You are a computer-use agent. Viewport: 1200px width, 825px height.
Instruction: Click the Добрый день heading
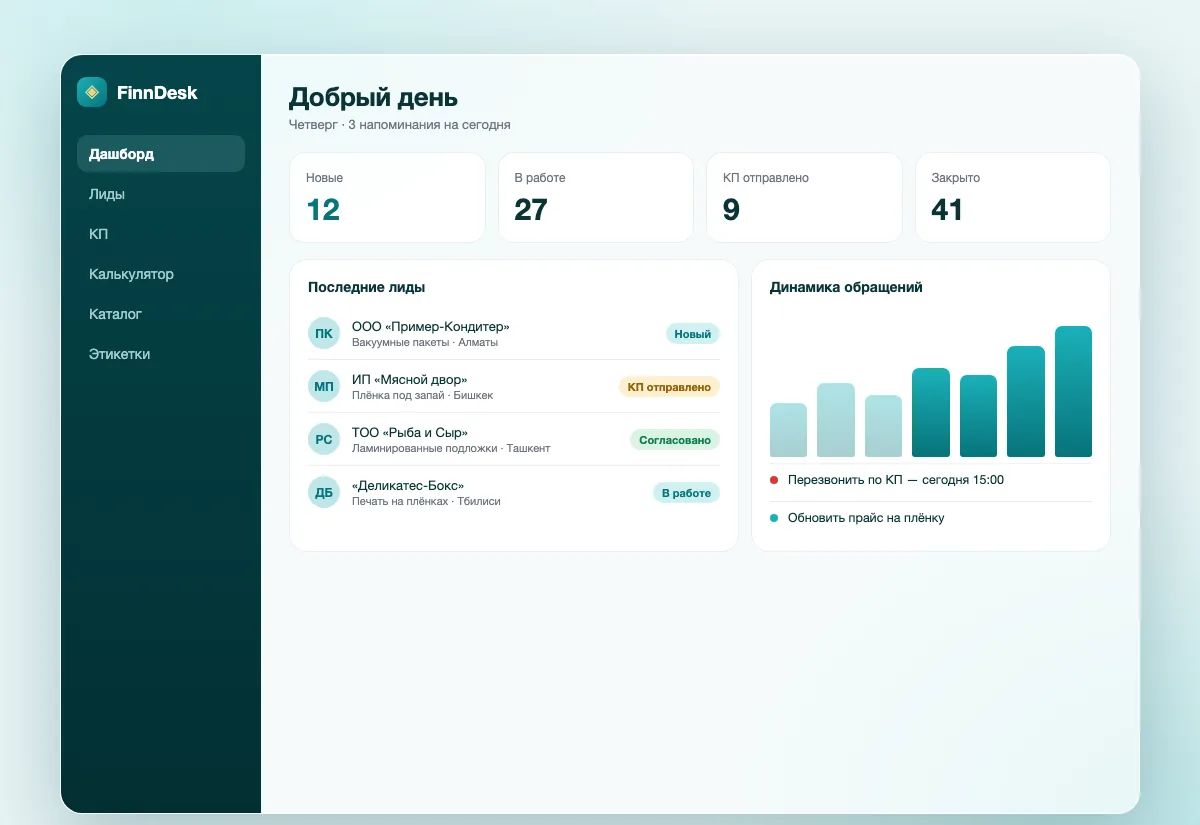[x=373, y=97]
